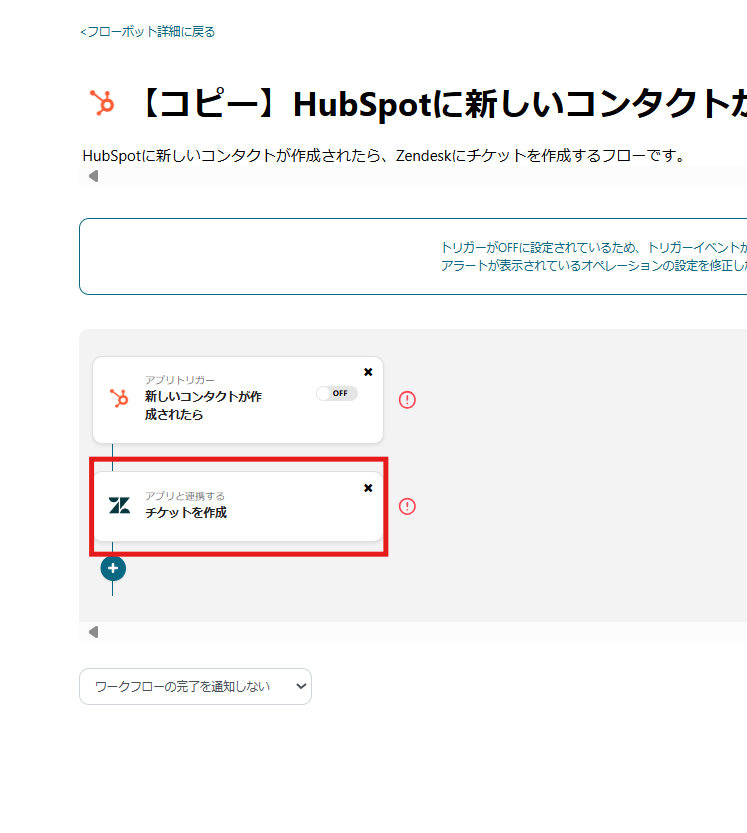The width and height of the screenshot is (747, 833).
Task: Add a new operation with plus button
Action: coord(113,568)
